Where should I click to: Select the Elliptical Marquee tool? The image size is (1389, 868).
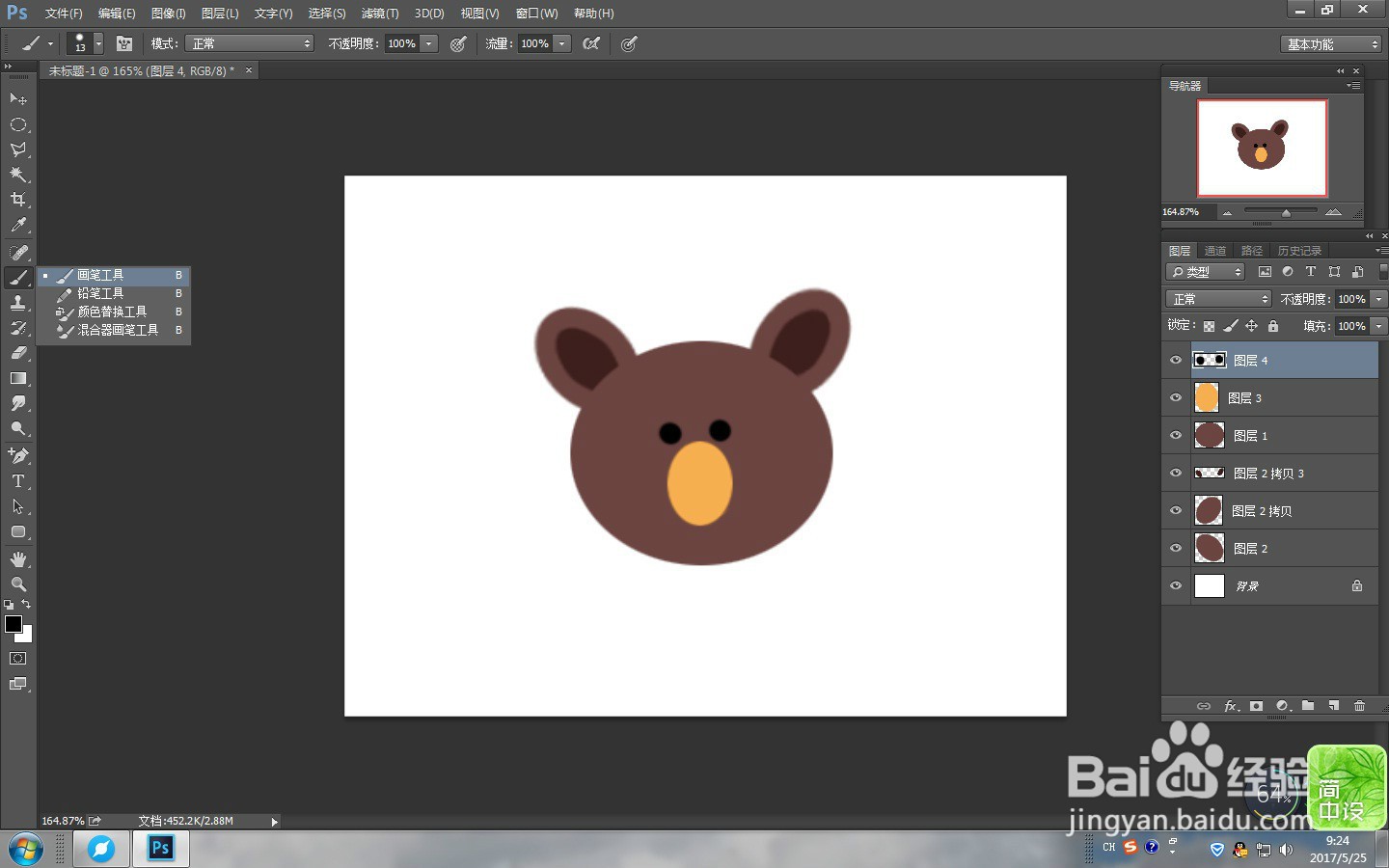coord(18,124)
